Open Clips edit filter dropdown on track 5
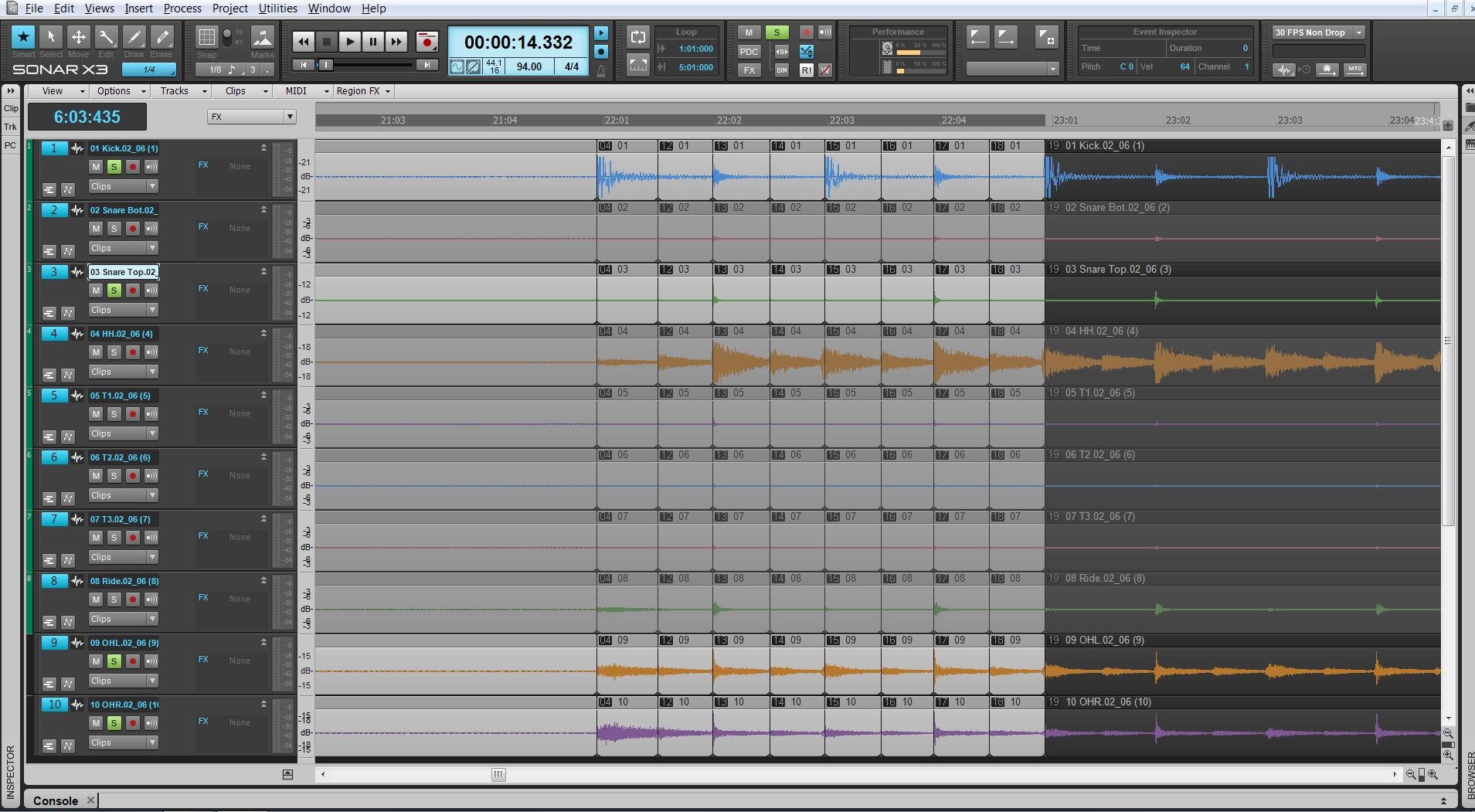Viewport: 1475px width, 812px height. [124, 433]
